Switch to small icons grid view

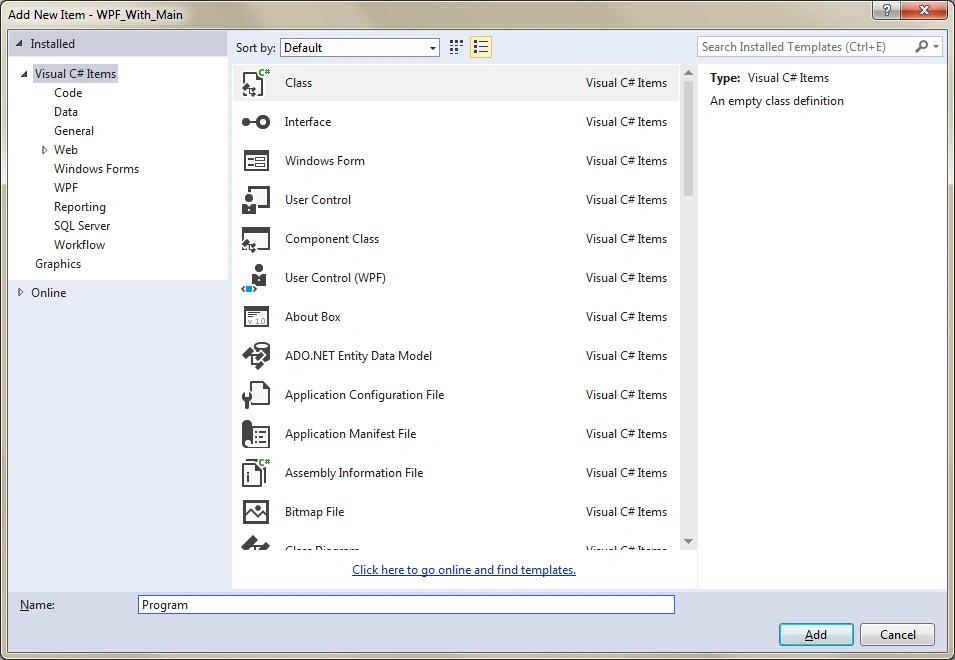coord(456,47)
